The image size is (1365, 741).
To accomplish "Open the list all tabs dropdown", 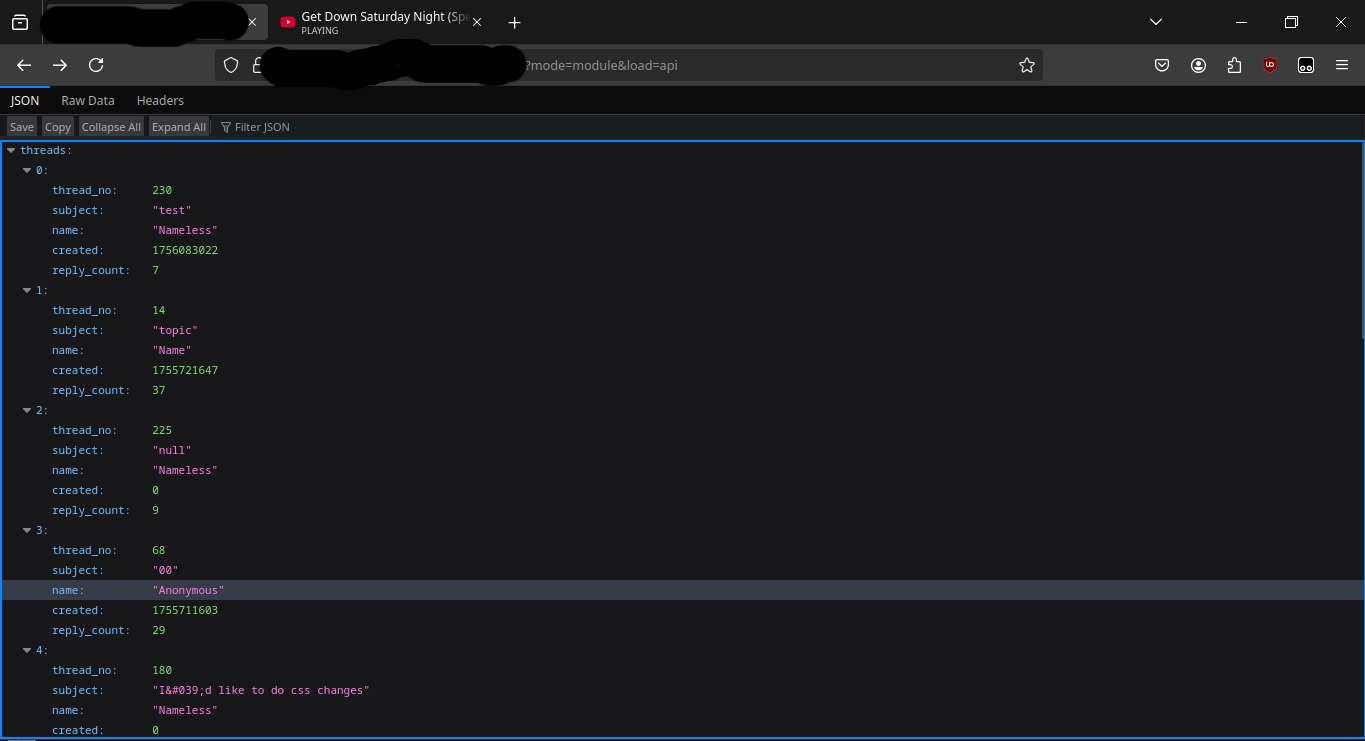I will click(1155, 22).
